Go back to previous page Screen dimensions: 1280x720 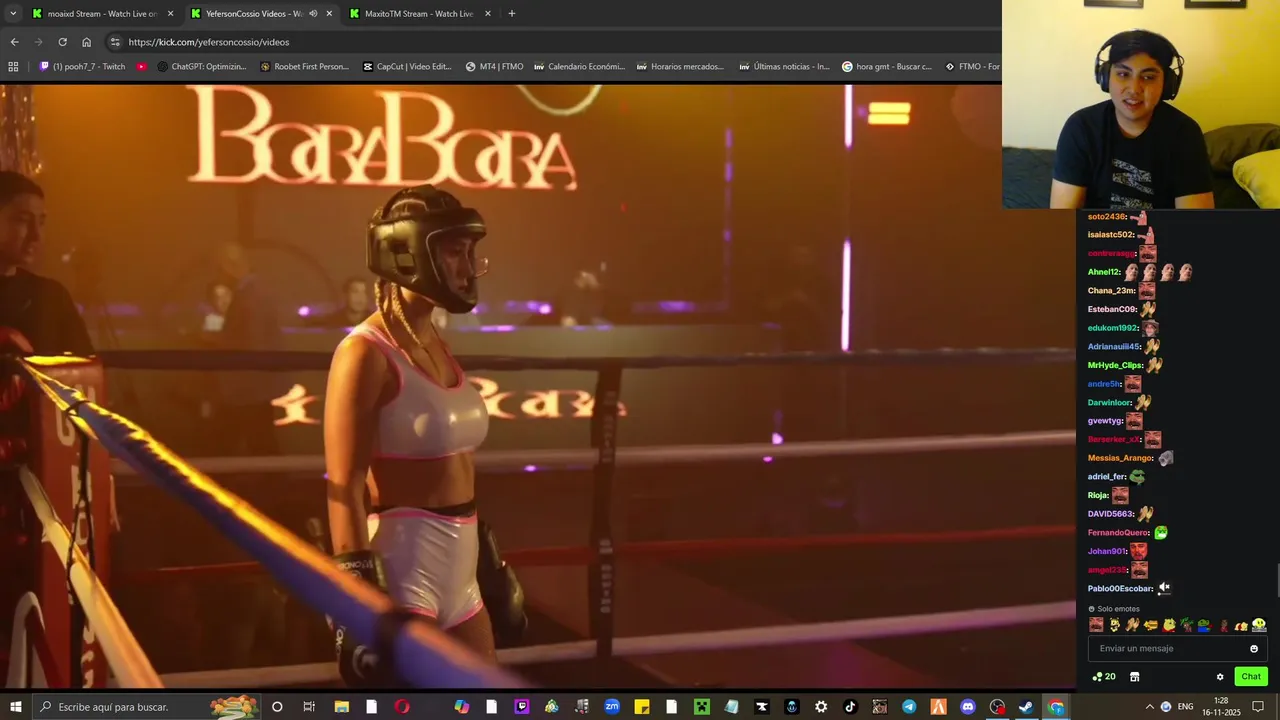click(x=14, y=42)
